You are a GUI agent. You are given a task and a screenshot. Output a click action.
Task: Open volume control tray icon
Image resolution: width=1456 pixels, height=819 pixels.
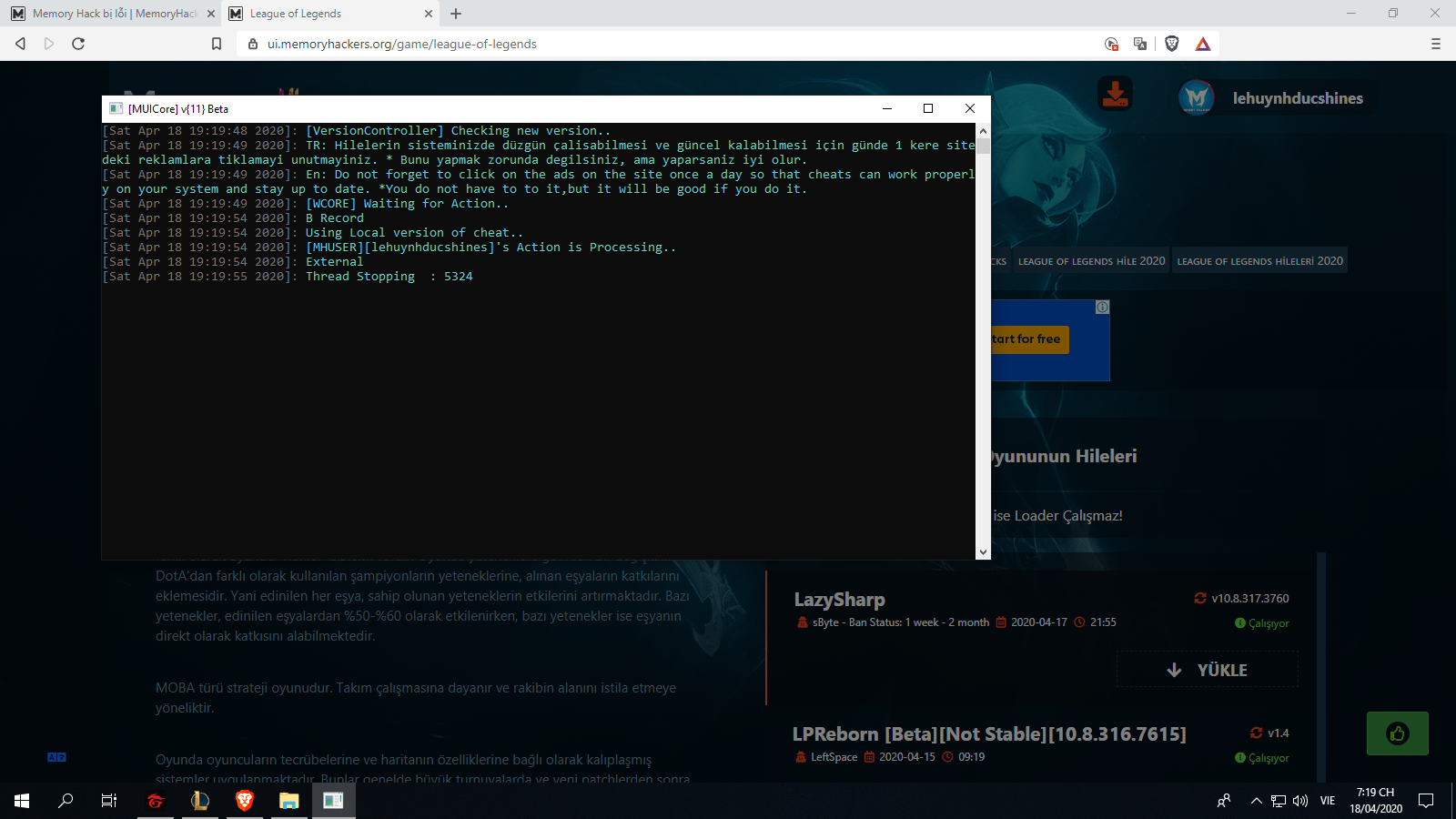[x=1300, y=801]
